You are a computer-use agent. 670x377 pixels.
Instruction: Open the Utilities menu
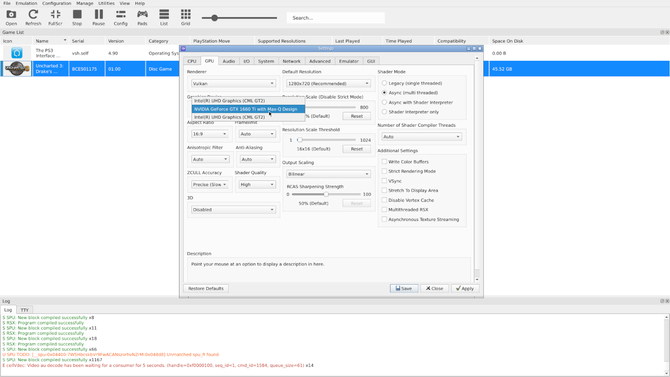(106, 3)
